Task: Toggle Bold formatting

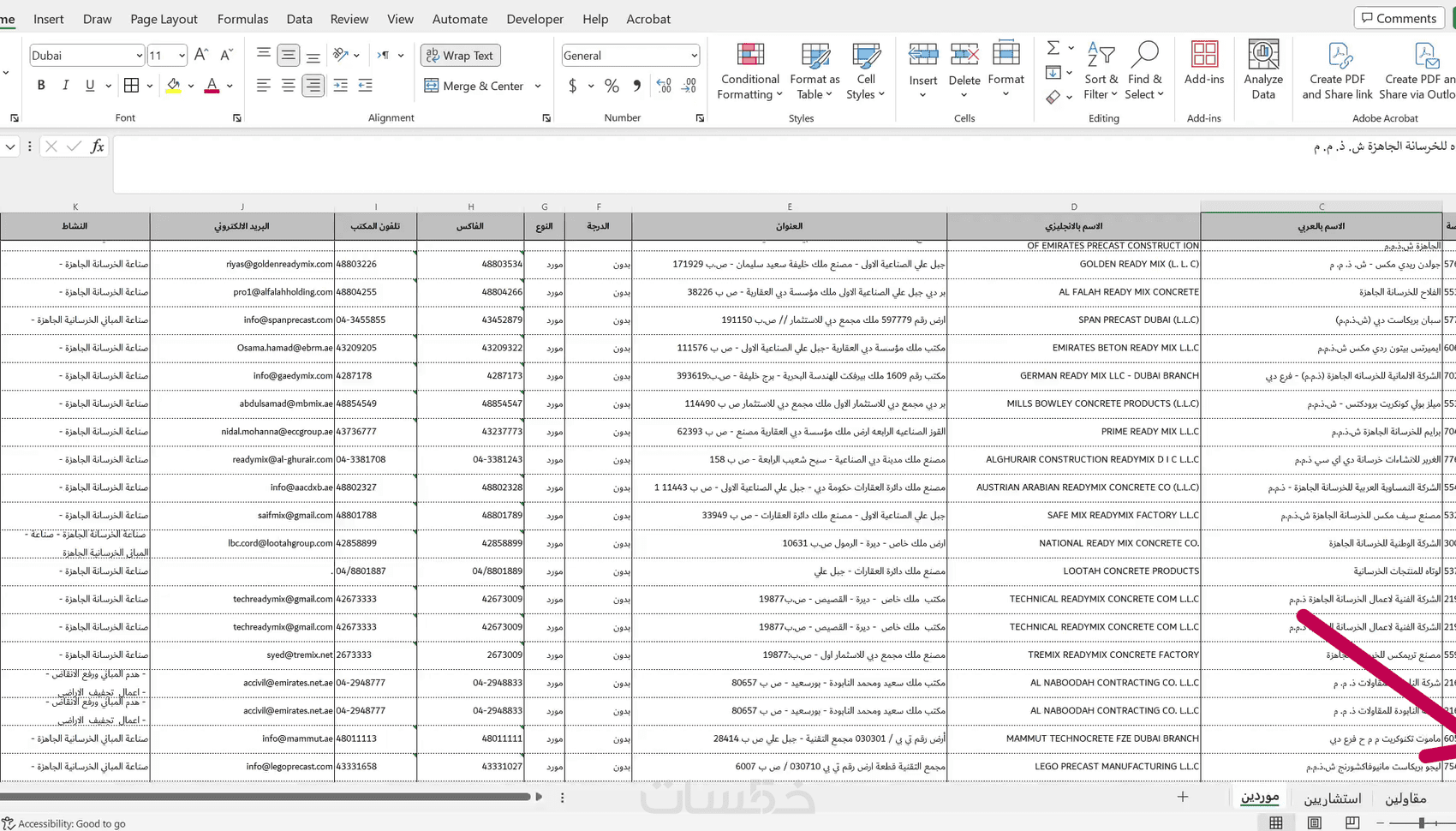Action: coord(41,86)
